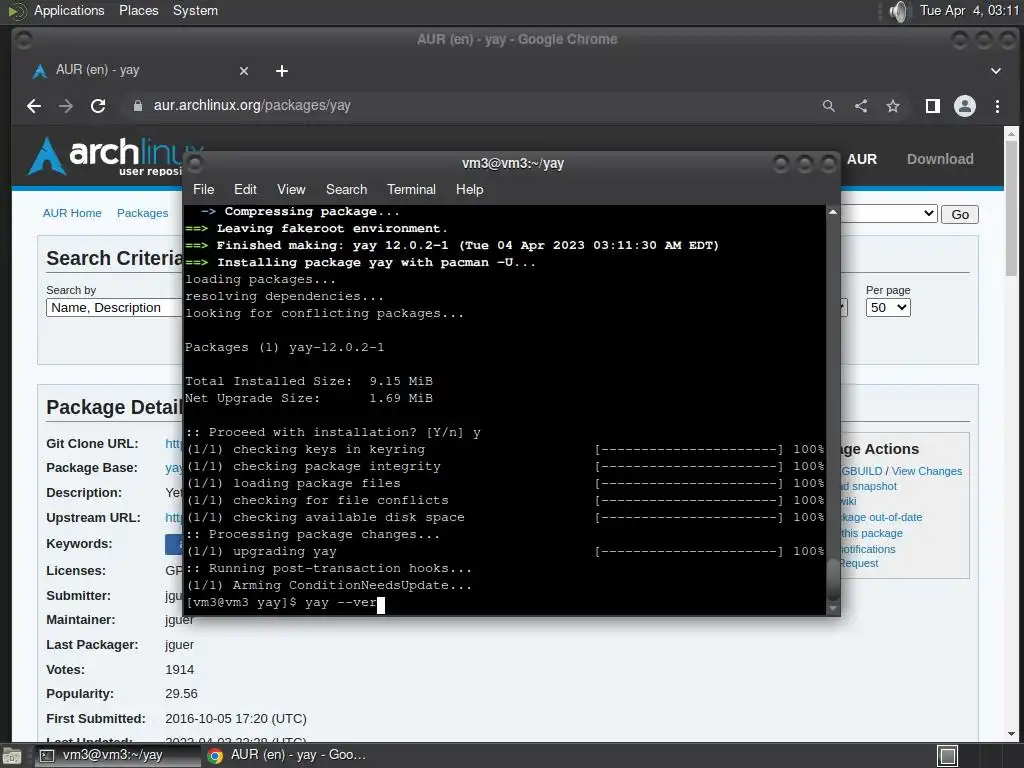
Task: Open terminal Terminal menu
Action: 411,189
